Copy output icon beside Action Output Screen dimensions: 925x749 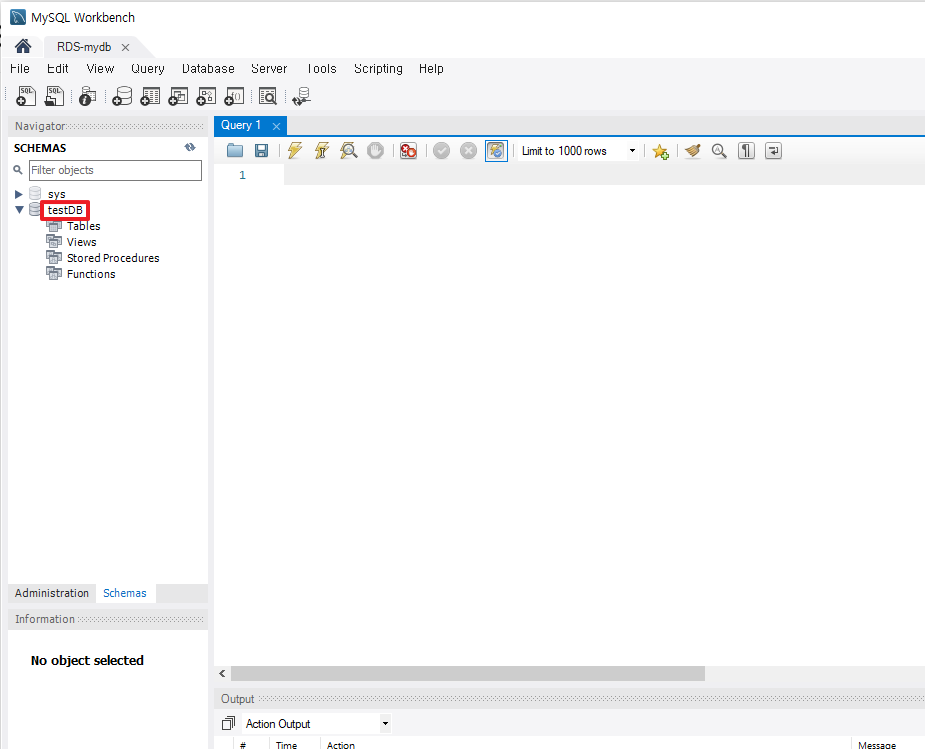pos(228,723)
